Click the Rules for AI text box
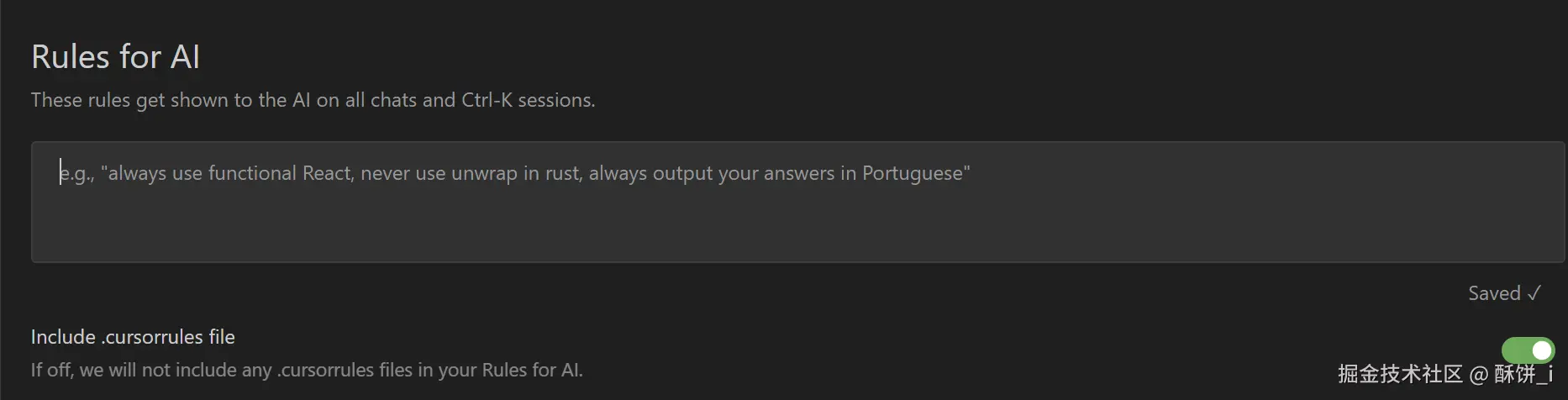 tap(798, 202)
